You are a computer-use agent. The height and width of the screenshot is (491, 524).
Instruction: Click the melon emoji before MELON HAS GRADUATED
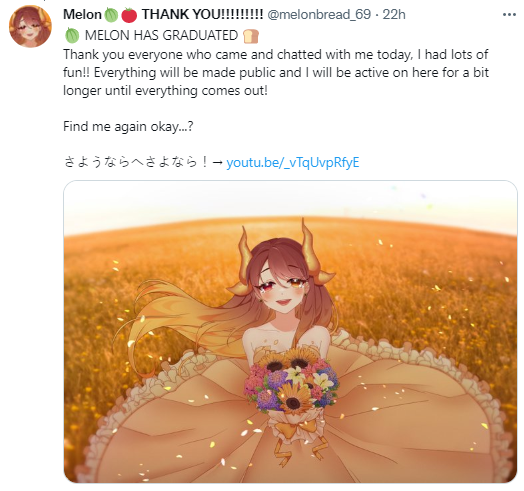pyautogui.click(x=72, y=35)
